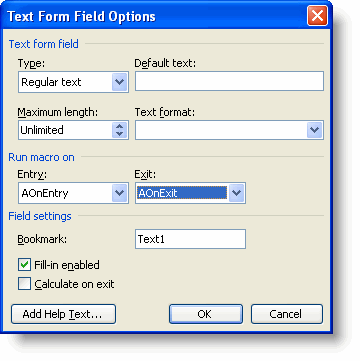Select the AOnEntry text in Entry box
Screen dimensions: 360x361
45,193
